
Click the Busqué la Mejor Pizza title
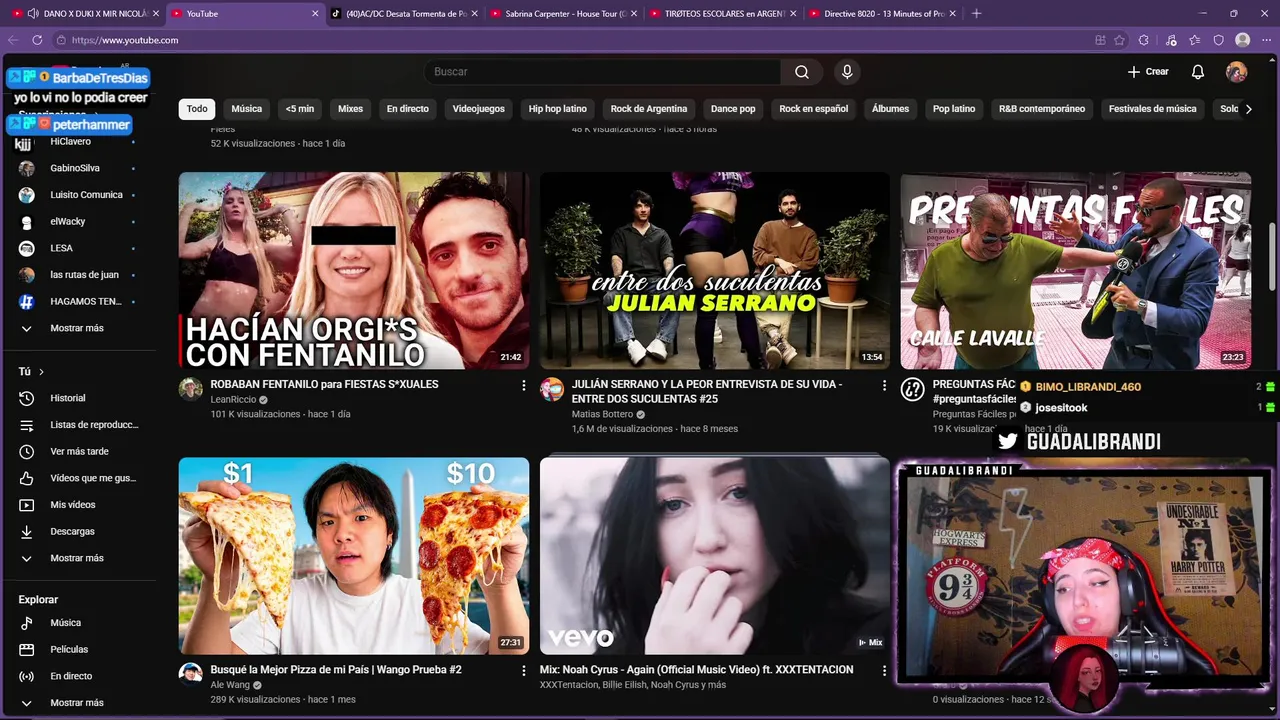tap(336, 670)
